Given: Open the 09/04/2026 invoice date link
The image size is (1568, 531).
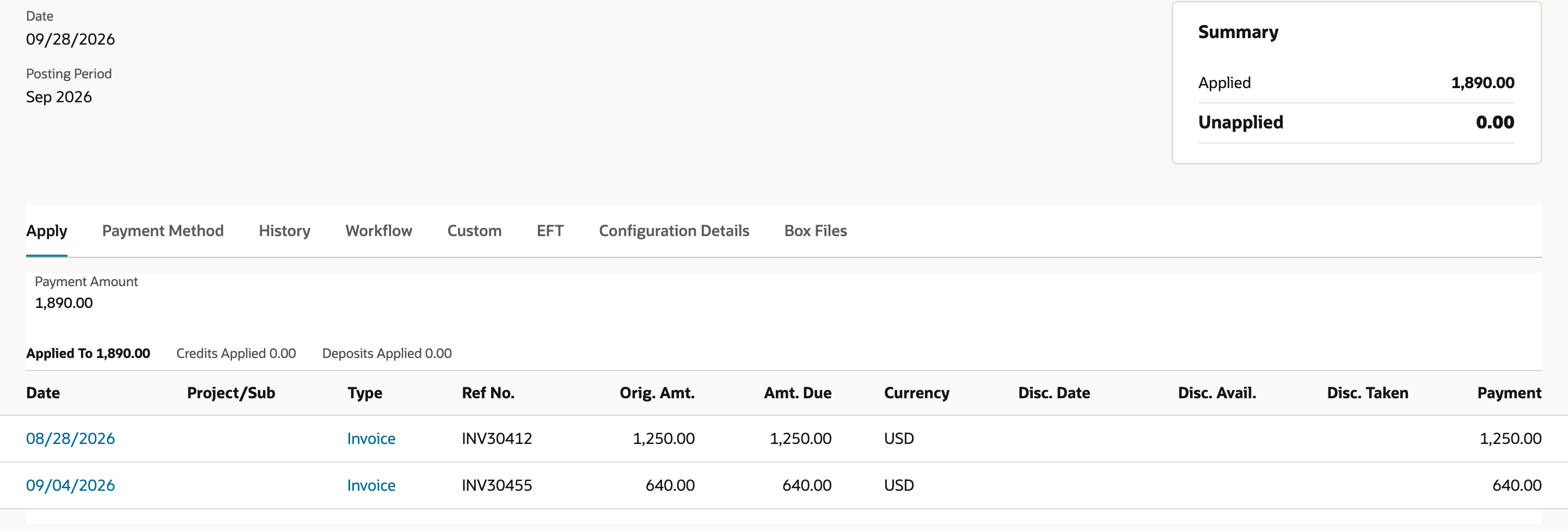Looking at the screenshot, I should [x=71, y=485].
